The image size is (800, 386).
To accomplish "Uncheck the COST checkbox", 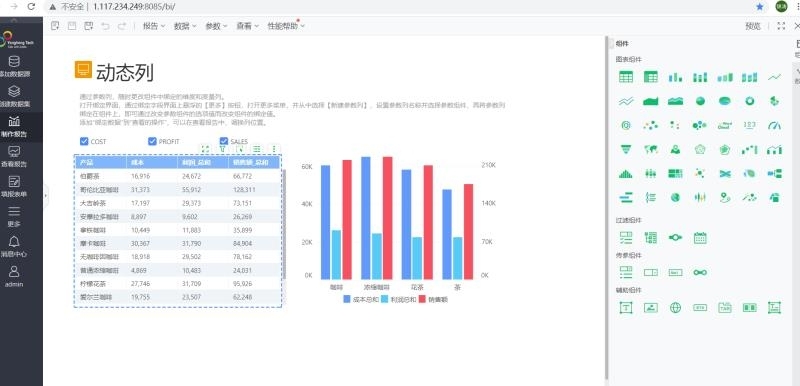I will coord(84,141).
